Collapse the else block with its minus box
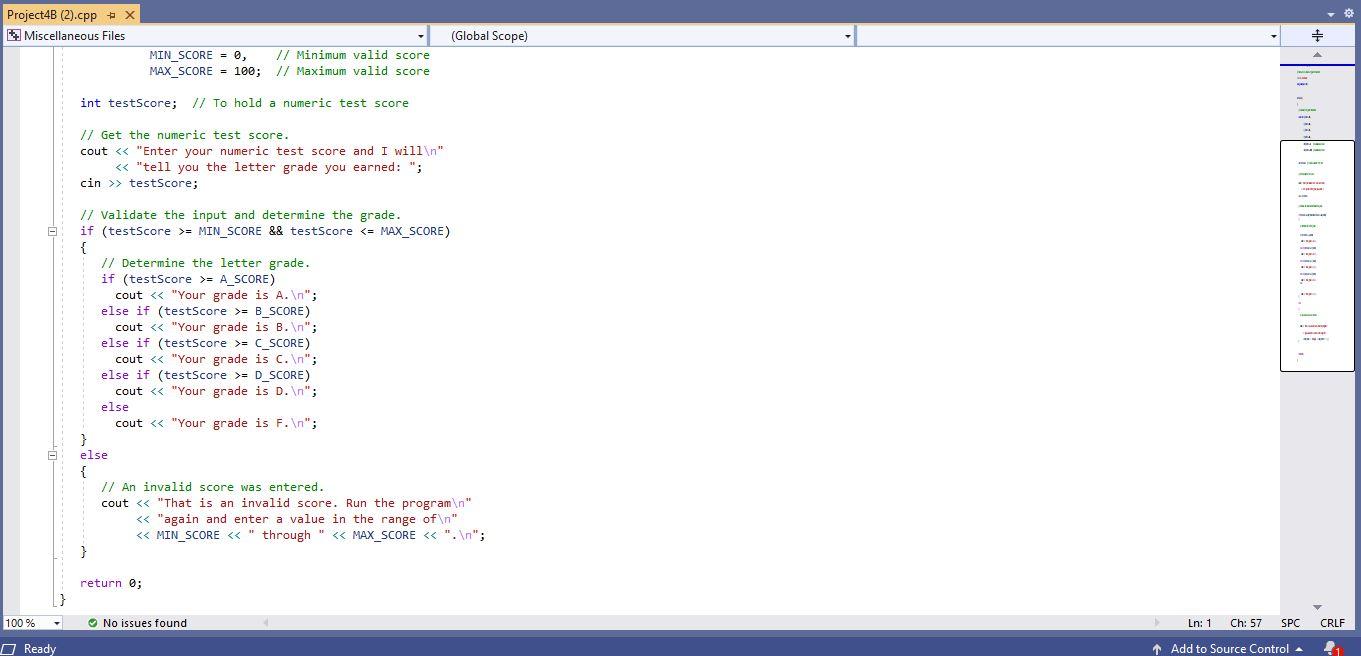This screenshot has width=1361, height=656. click(x=52, y=455)
